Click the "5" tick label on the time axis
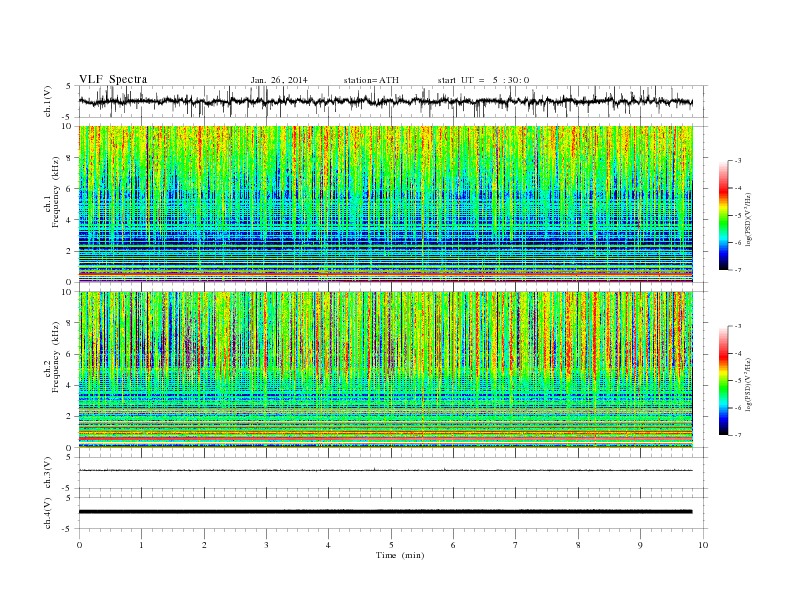 (391, 545)
